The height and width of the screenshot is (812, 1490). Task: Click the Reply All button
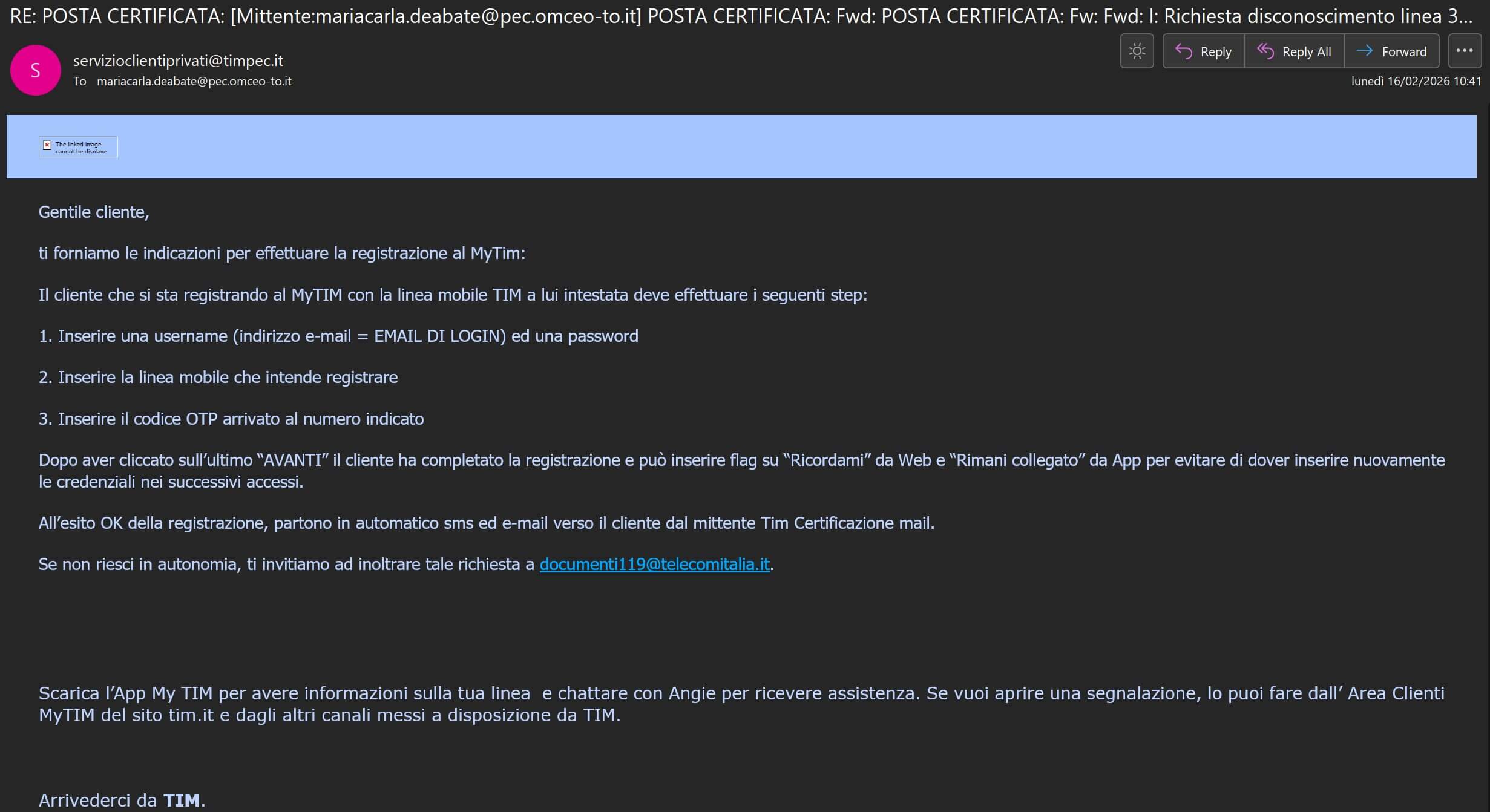click(x=1294, y=51)
